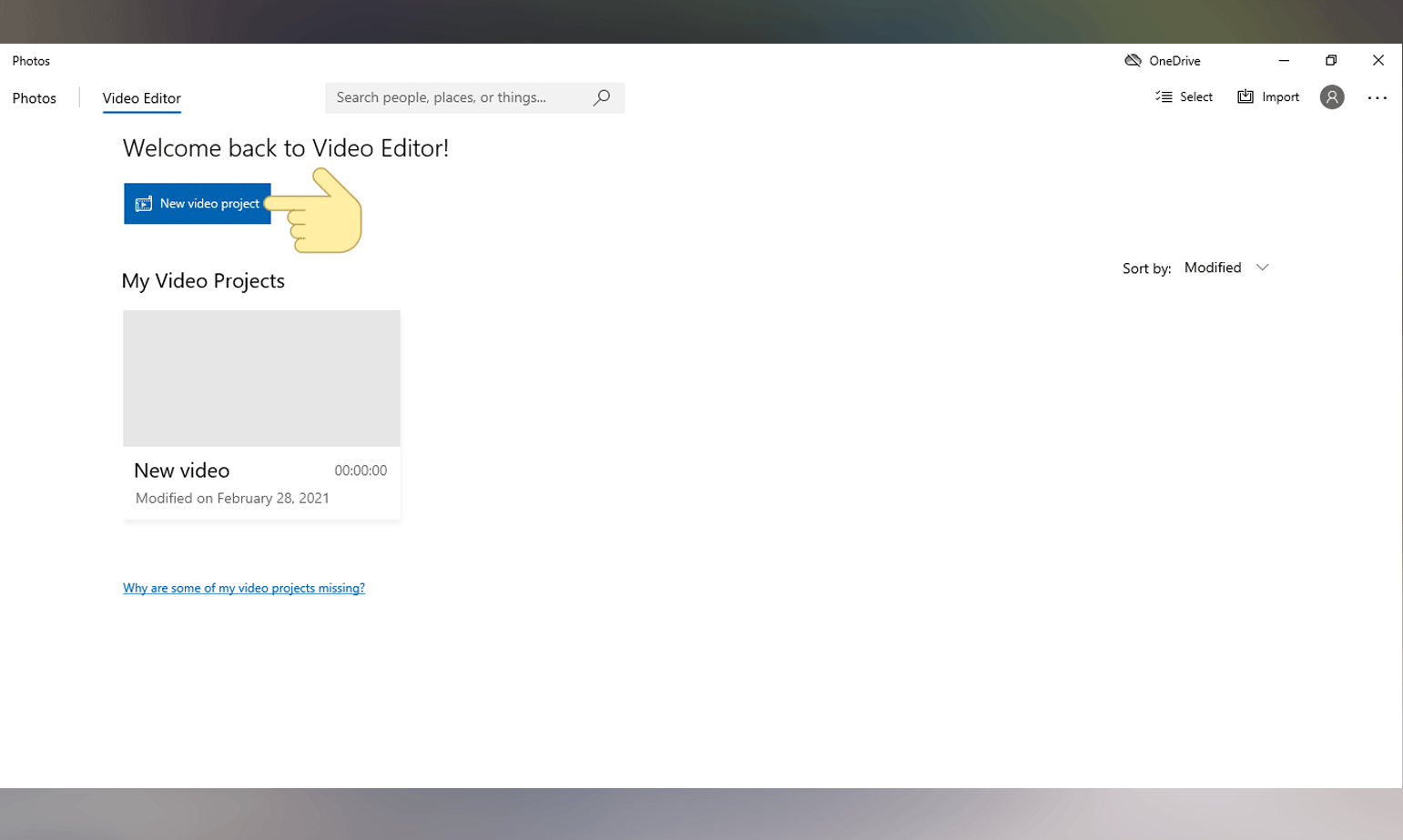Screen dimensions: 1403x840
Task: Click the Import toolbar button
Action: click(x=1268, y=97)
